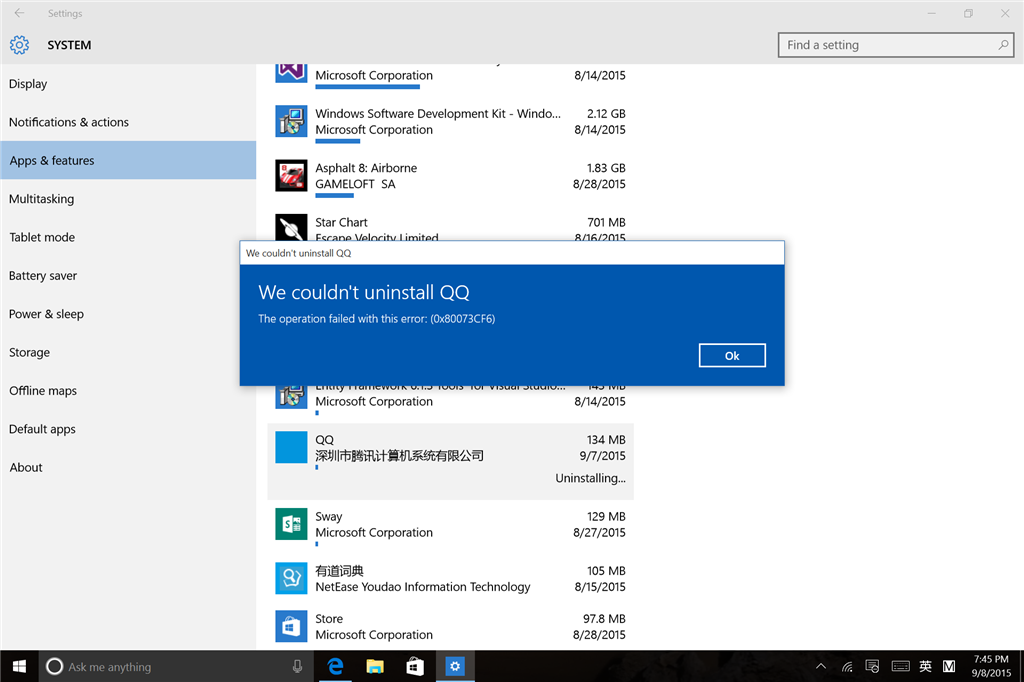
Task: Click the Visual Studio icon at list top
Action: click(291, 73)
